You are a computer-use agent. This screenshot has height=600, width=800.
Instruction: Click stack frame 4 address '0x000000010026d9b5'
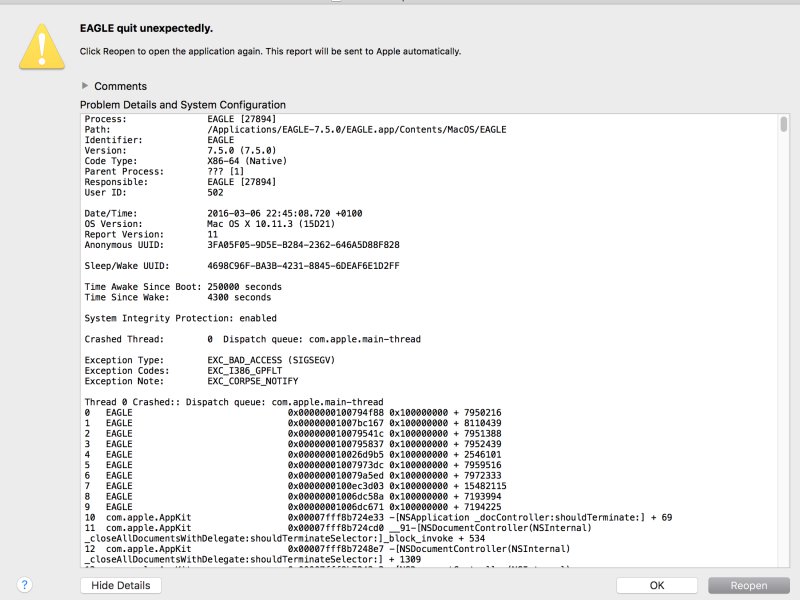[335, 455]
